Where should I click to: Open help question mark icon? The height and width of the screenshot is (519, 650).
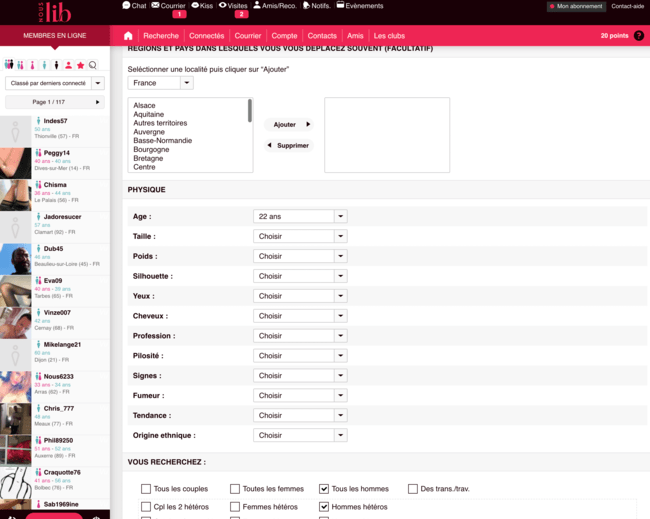(x=639, y=36)
